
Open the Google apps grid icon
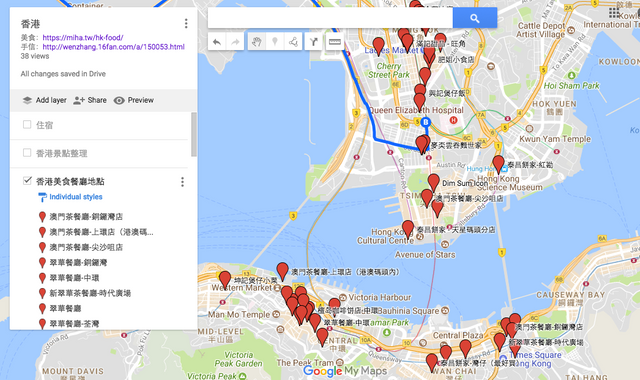tap(614, 13)
